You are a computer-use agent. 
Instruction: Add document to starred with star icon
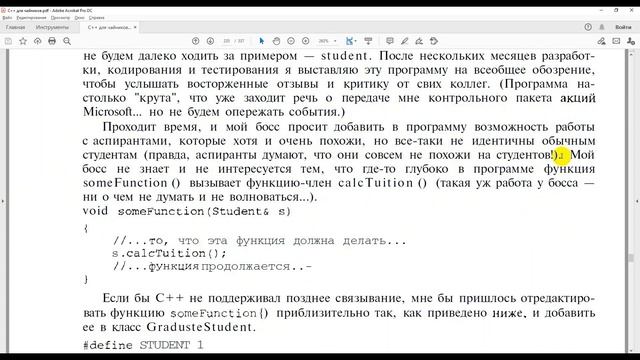(23, 41)
